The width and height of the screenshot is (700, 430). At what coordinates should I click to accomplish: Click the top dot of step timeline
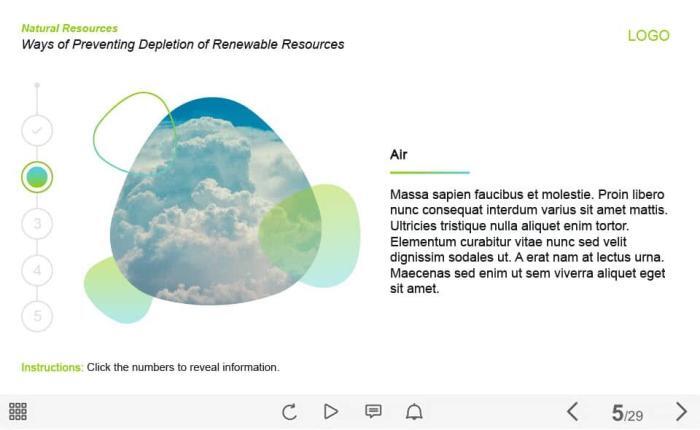pyautogui.click(x=37, y=85)
